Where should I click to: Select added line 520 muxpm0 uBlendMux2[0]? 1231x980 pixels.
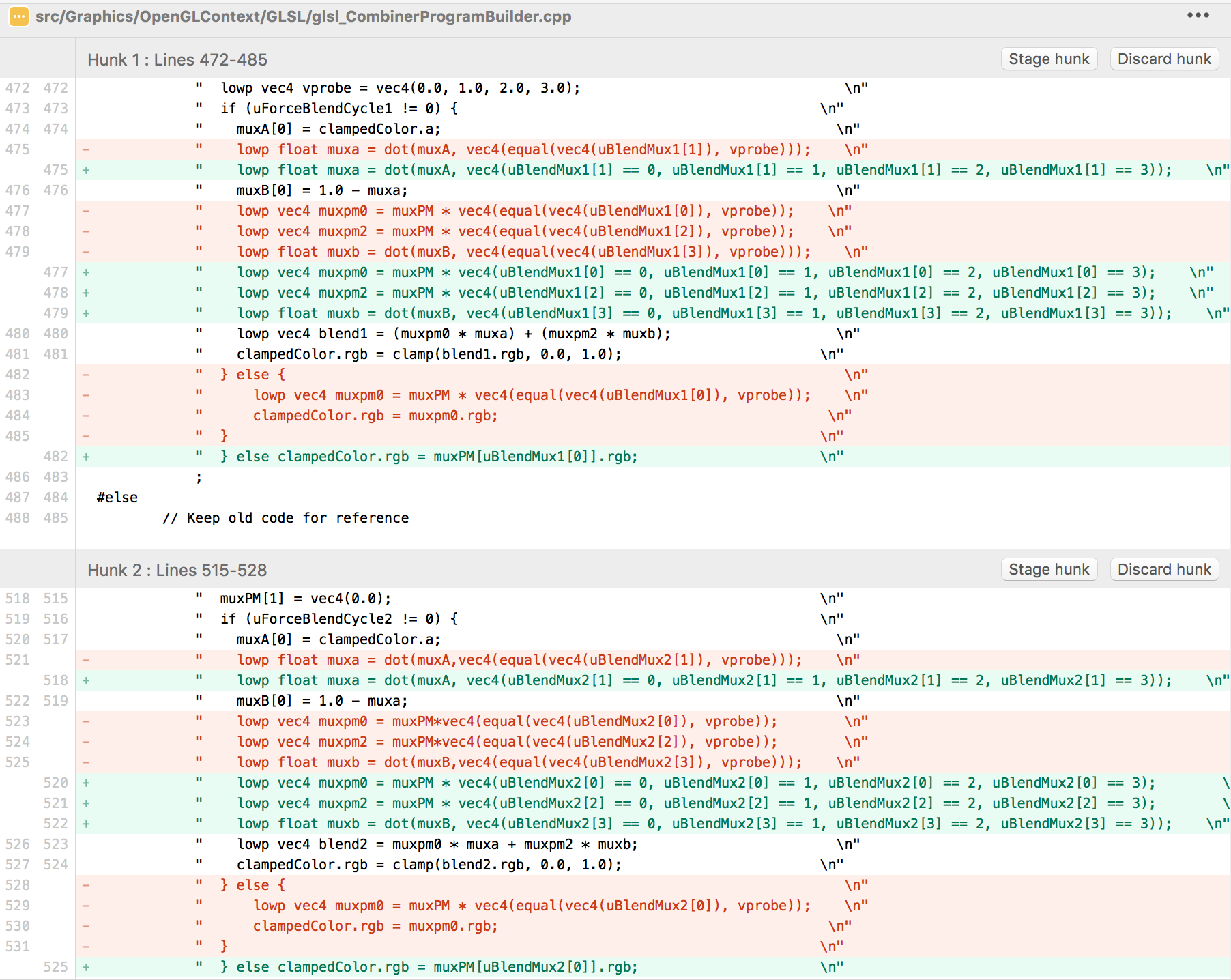pyautogui.click(x=653, y=783)
